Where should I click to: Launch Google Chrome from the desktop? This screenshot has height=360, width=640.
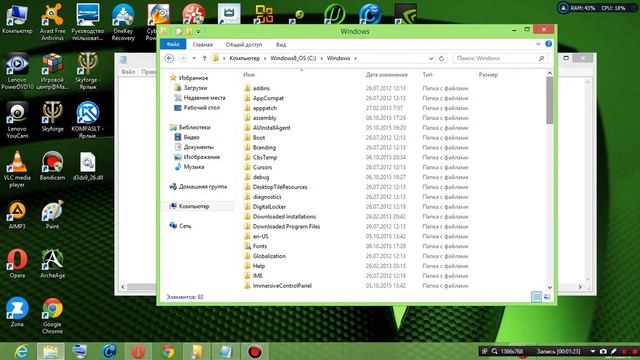(x=52, y=316)
